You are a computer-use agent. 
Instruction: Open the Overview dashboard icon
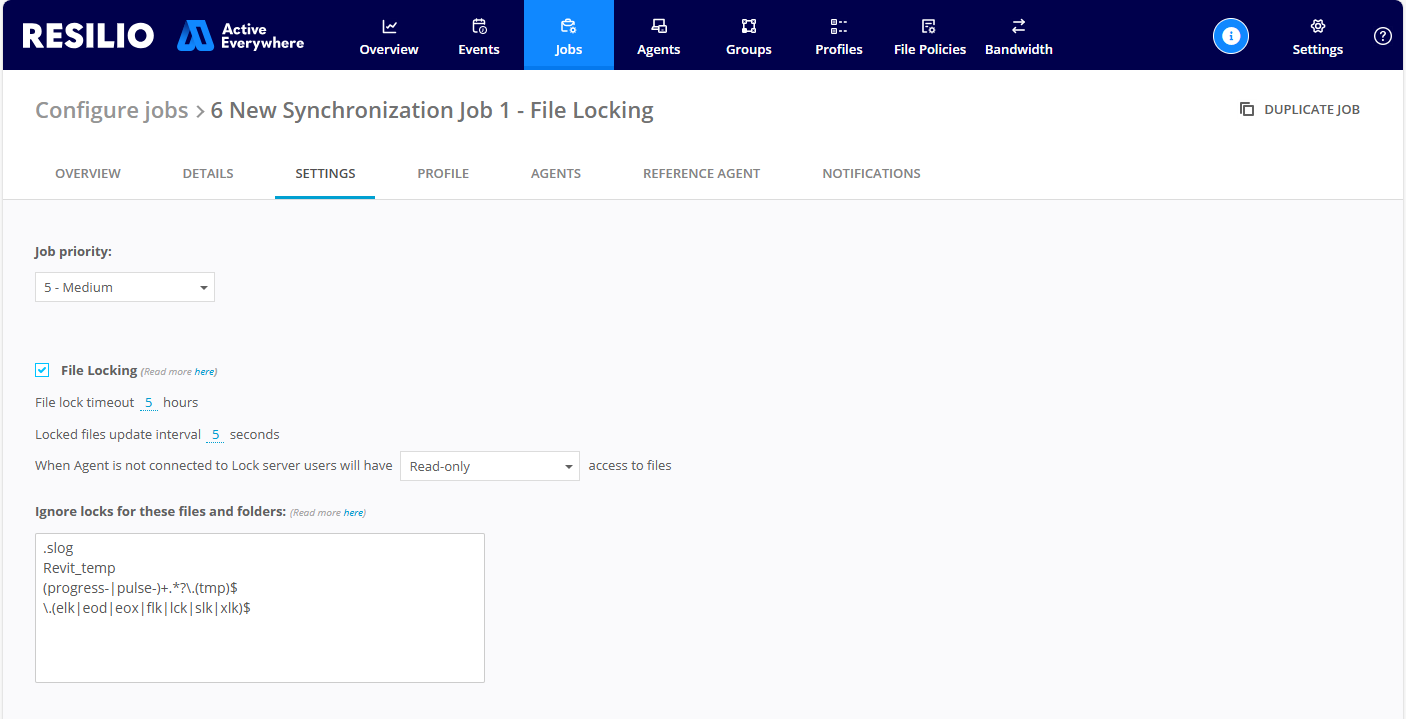[x=389, y=24]
